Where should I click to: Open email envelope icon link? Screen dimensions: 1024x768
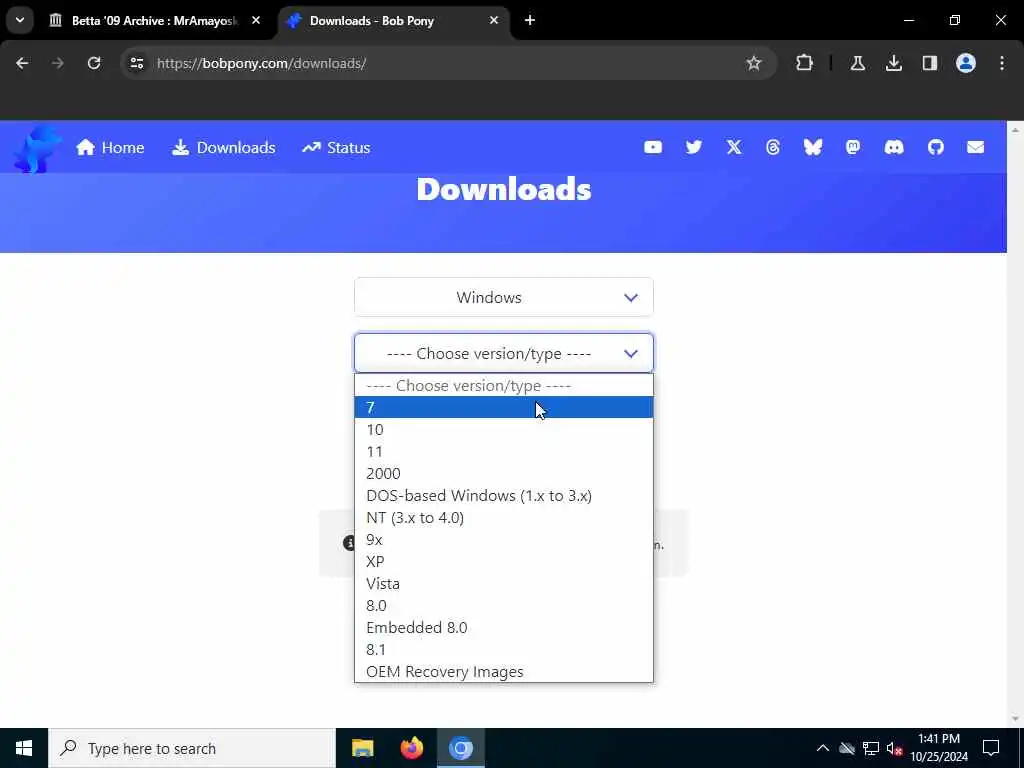976,148
